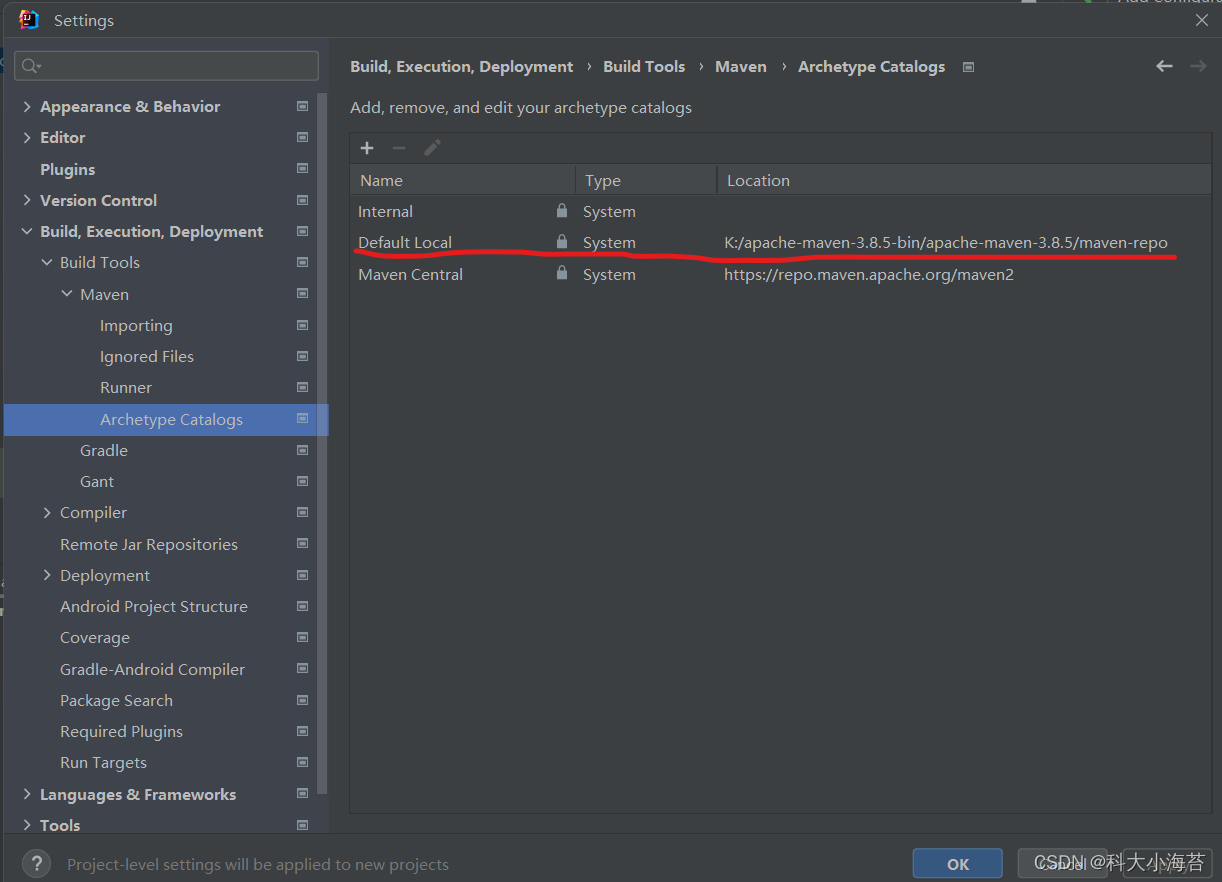Click the help question mark icon
This screenshot has height=882, width=1222.
[x=36, y=864]
